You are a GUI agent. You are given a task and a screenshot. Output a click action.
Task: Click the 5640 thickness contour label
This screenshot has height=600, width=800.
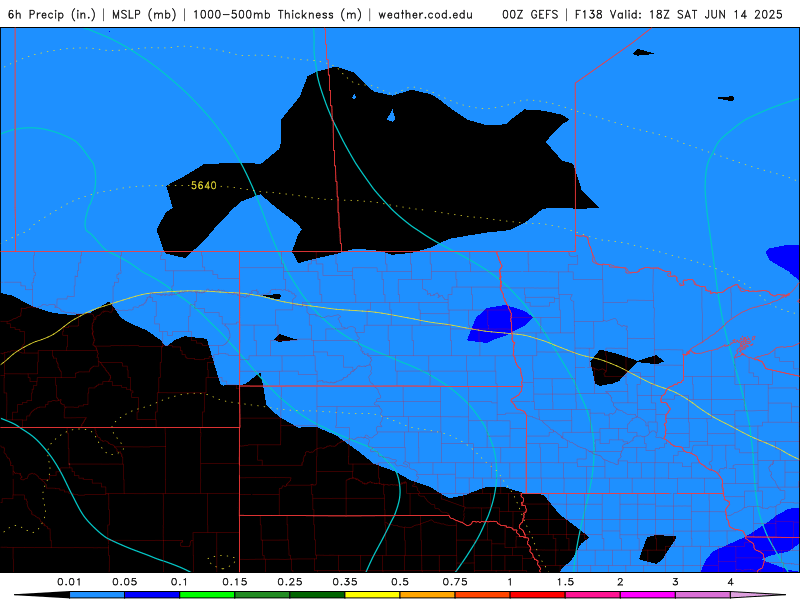(204, 186)
